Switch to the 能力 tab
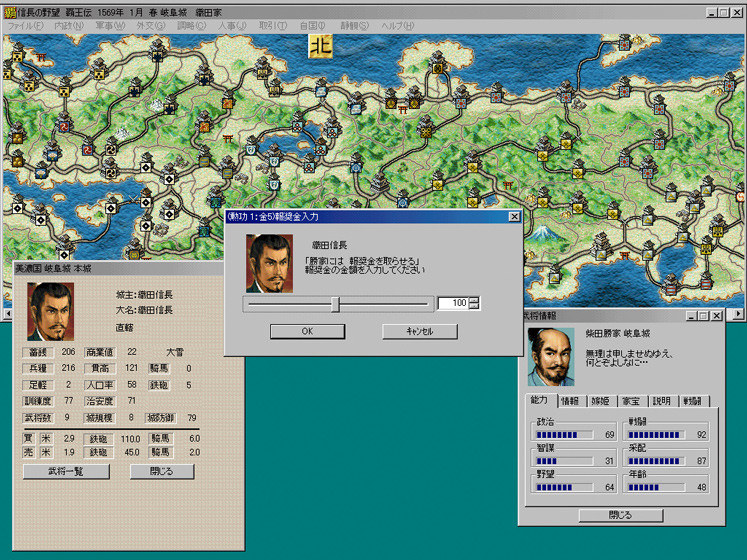 pyautogui.click(x=539, y=400)
